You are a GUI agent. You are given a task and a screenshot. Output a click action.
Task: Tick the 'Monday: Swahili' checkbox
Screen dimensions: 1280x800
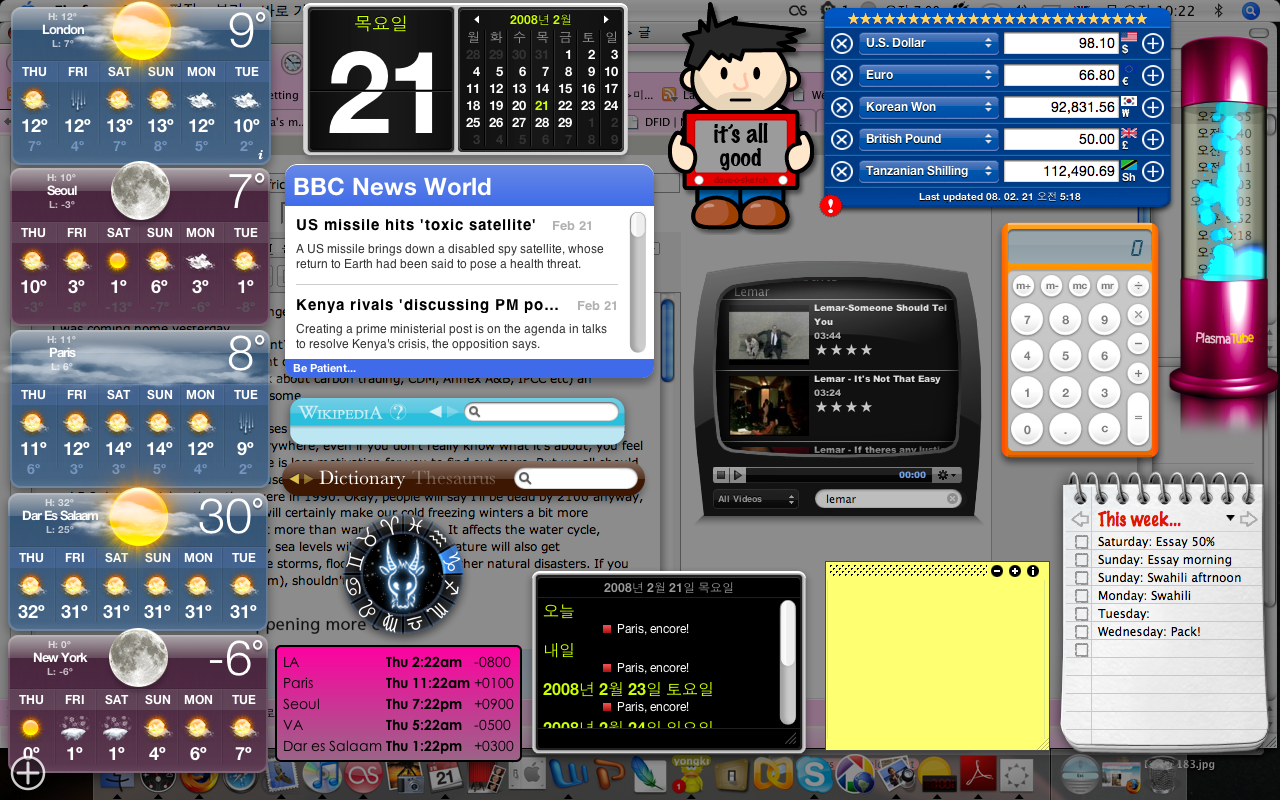(x=1081, y=596)
